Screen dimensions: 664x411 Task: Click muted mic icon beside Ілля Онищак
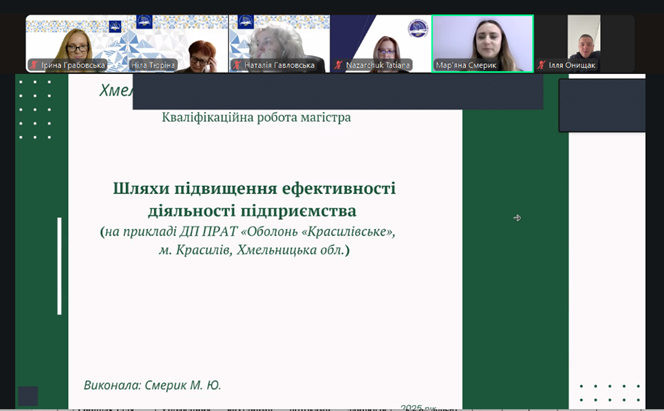[x=542, y=65]
